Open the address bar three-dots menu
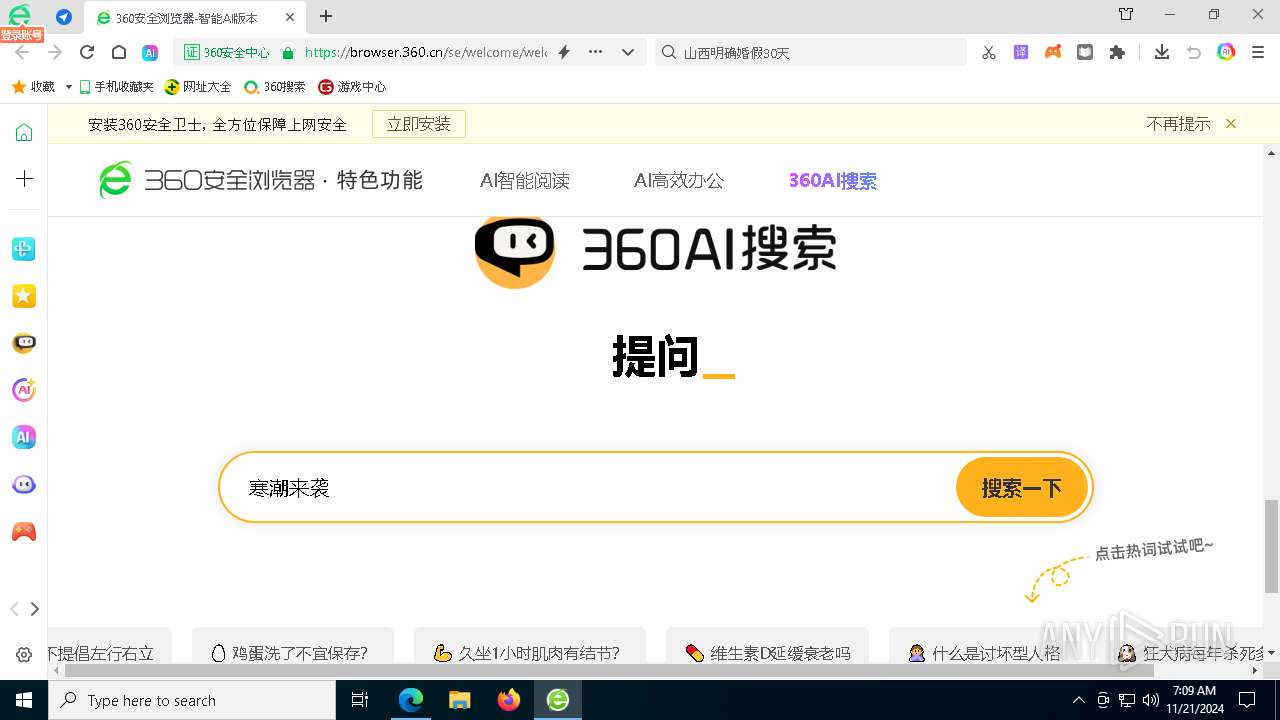The image size is (1280, 720). pyautogui.click(x=596, y=53)
